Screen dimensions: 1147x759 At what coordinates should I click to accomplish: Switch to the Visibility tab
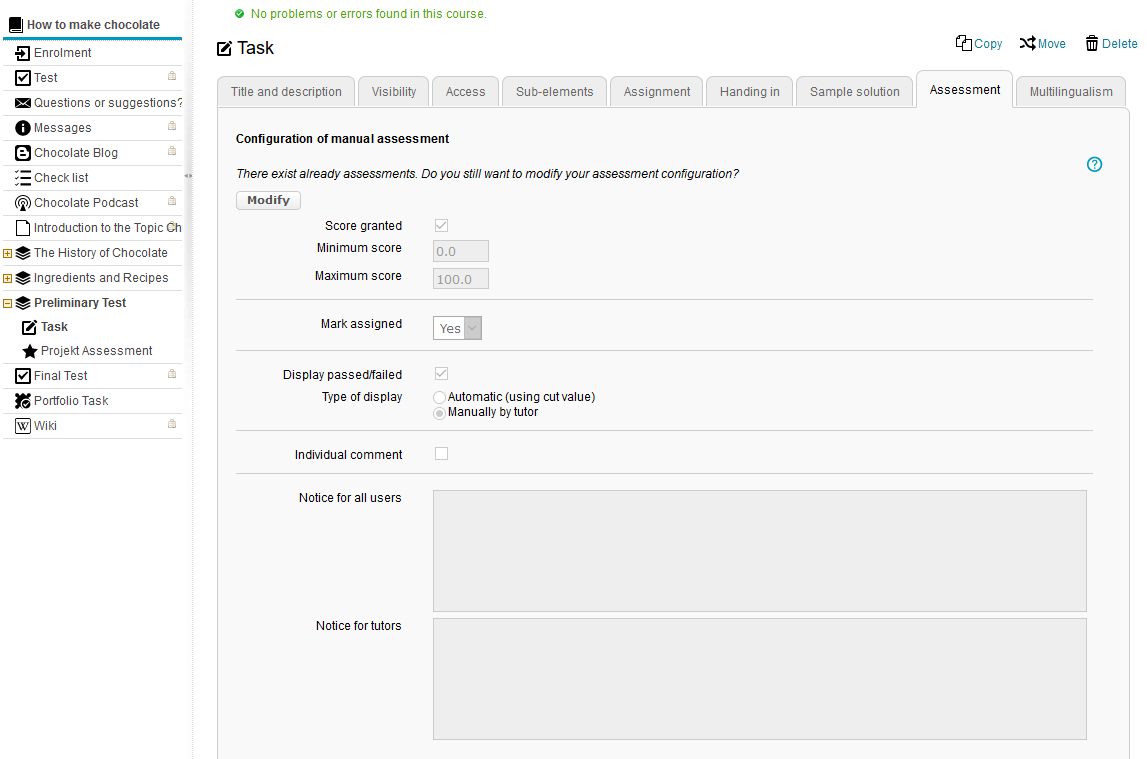tap(393, 91)
